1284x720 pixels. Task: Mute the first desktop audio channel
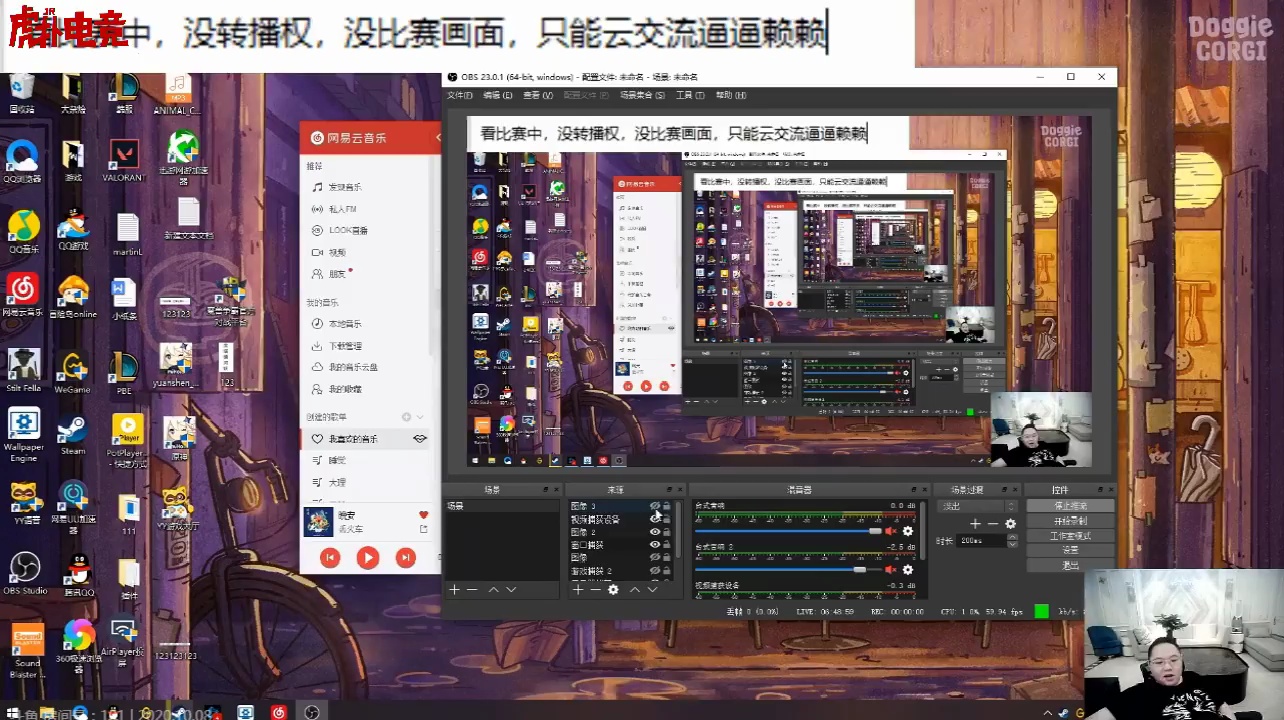tap(890, 531)
